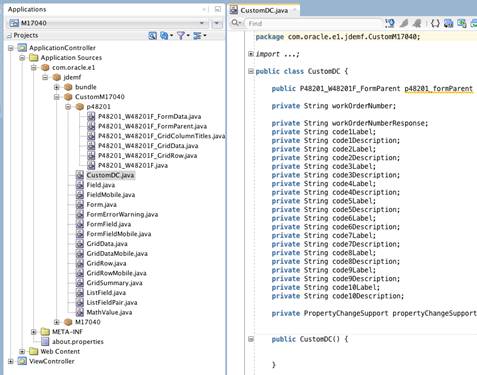The height and width of the screenshot is (375, 477).
Task: Expand the ViewController project
Action: pos(11,361)
